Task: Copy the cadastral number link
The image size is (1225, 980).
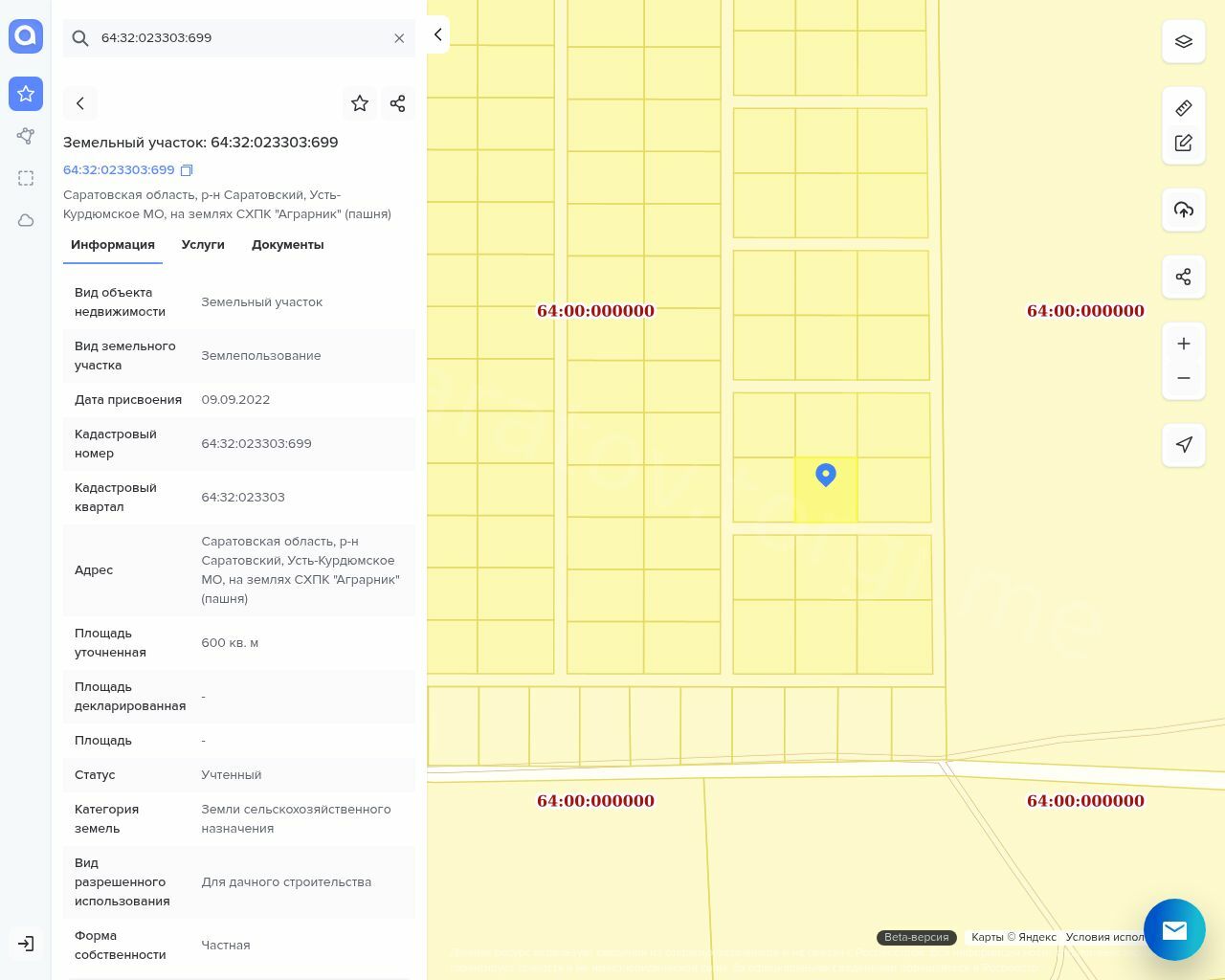Action: coord(187,170)
